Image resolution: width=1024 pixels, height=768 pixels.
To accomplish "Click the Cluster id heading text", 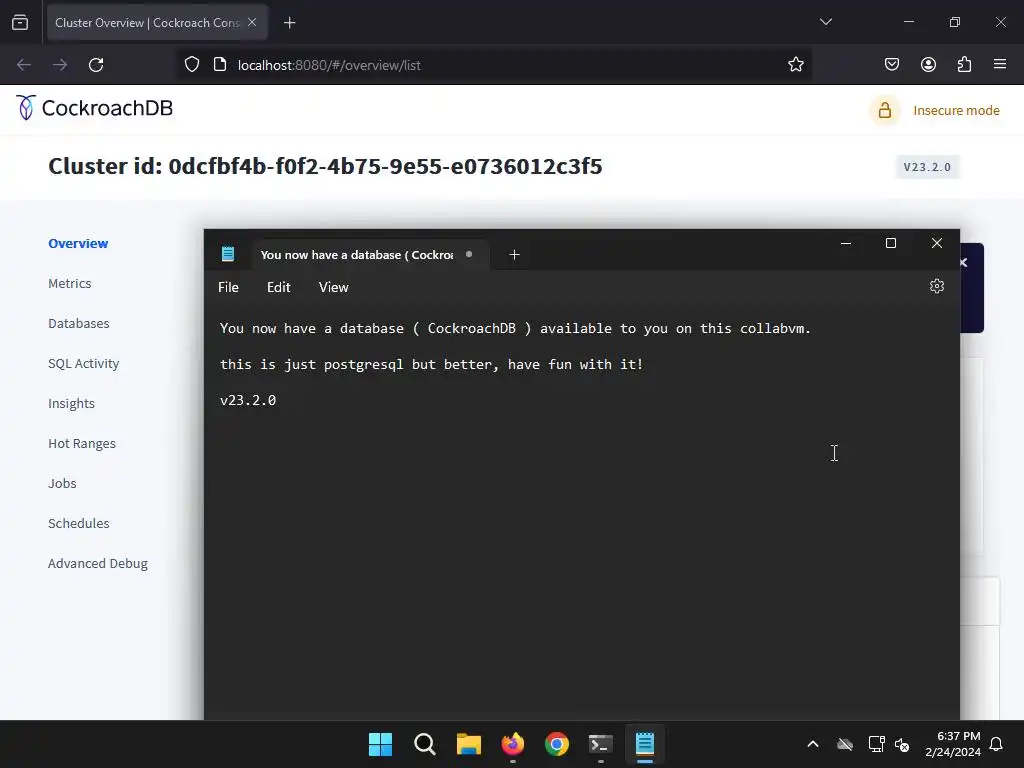I will click(x=325, y=166).
